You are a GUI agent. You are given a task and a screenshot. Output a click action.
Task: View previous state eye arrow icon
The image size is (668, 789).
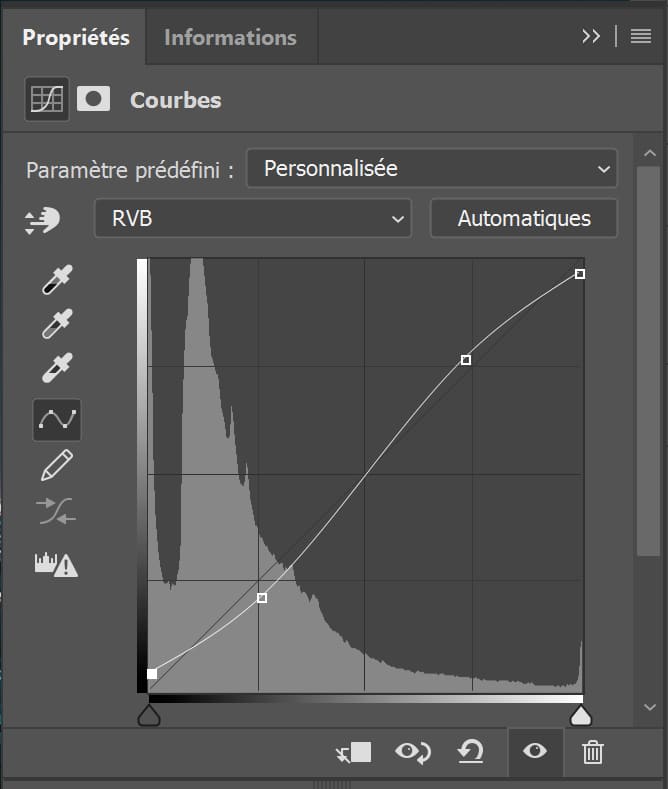[412, 752]
